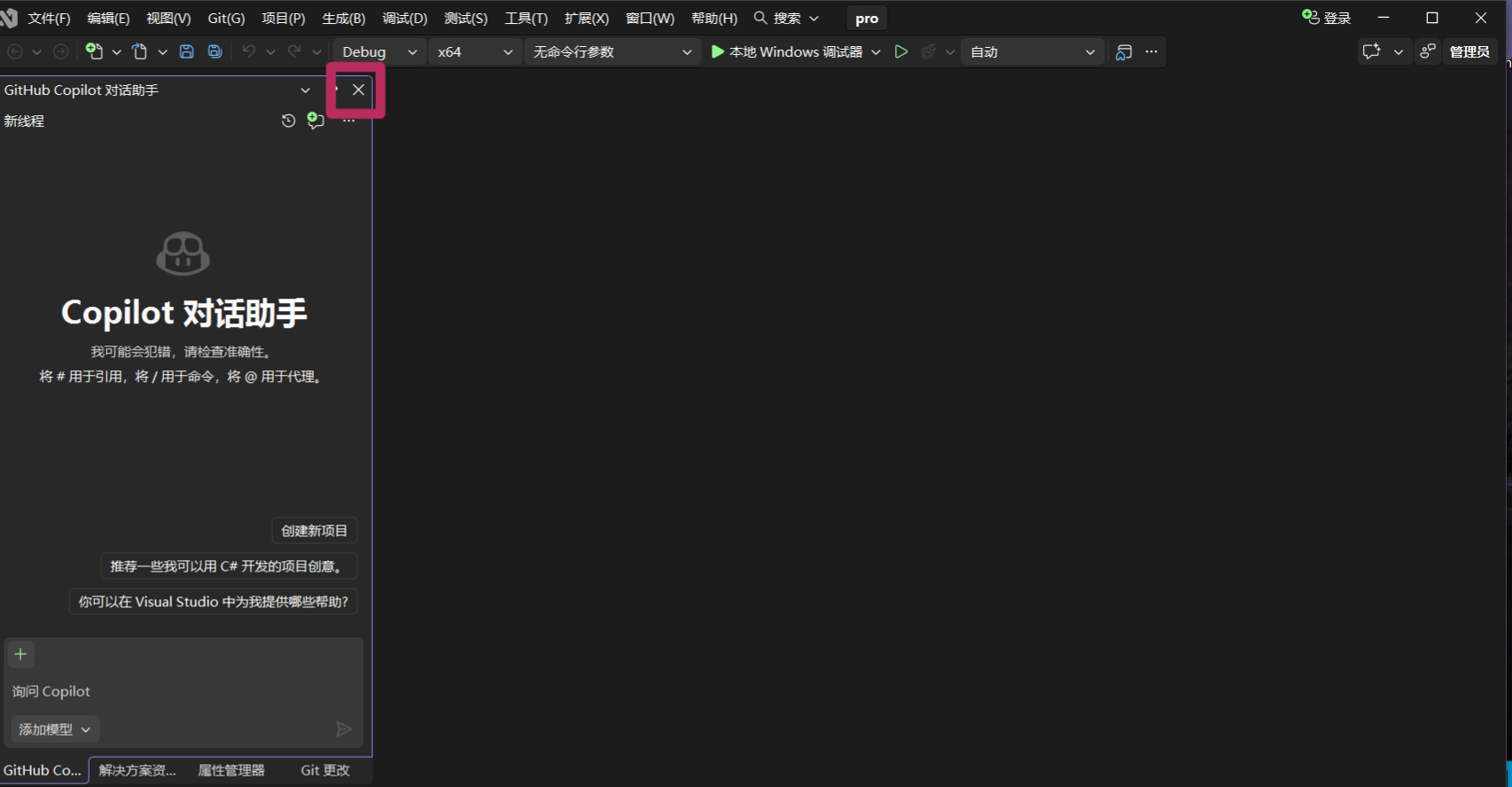The width and height of the screenshot is (1512, 787).
Task: Open the 项目(P) menu
Action: point(284,19)
